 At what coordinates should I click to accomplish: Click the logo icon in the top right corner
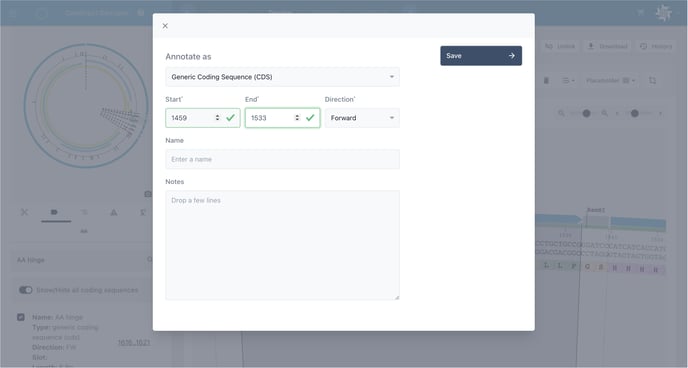point(663,13)
